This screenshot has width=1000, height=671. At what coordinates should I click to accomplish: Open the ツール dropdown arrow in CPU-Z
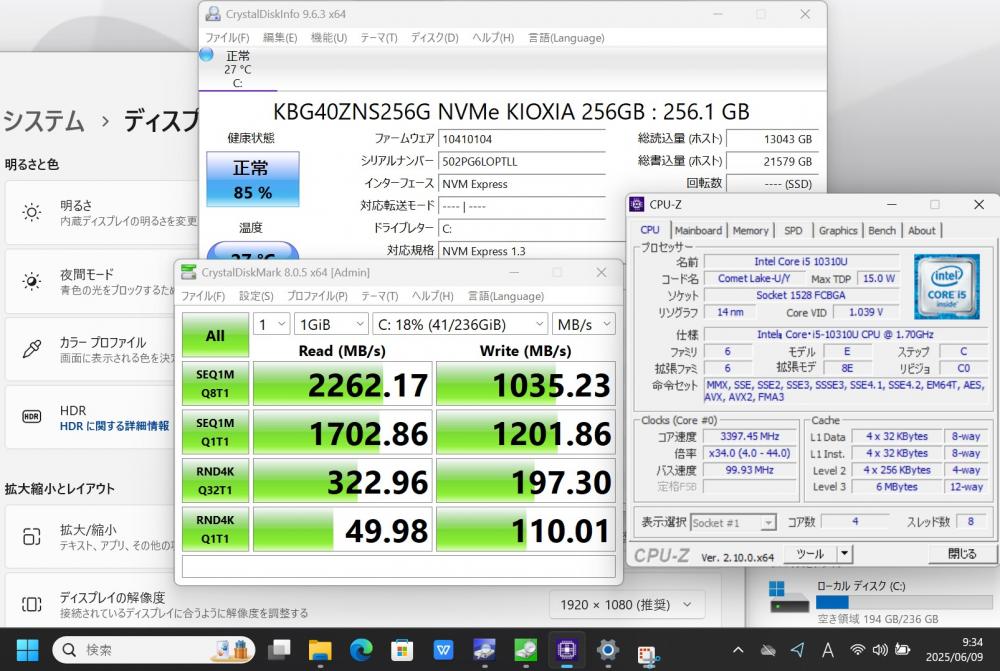[x=844, y=554]
